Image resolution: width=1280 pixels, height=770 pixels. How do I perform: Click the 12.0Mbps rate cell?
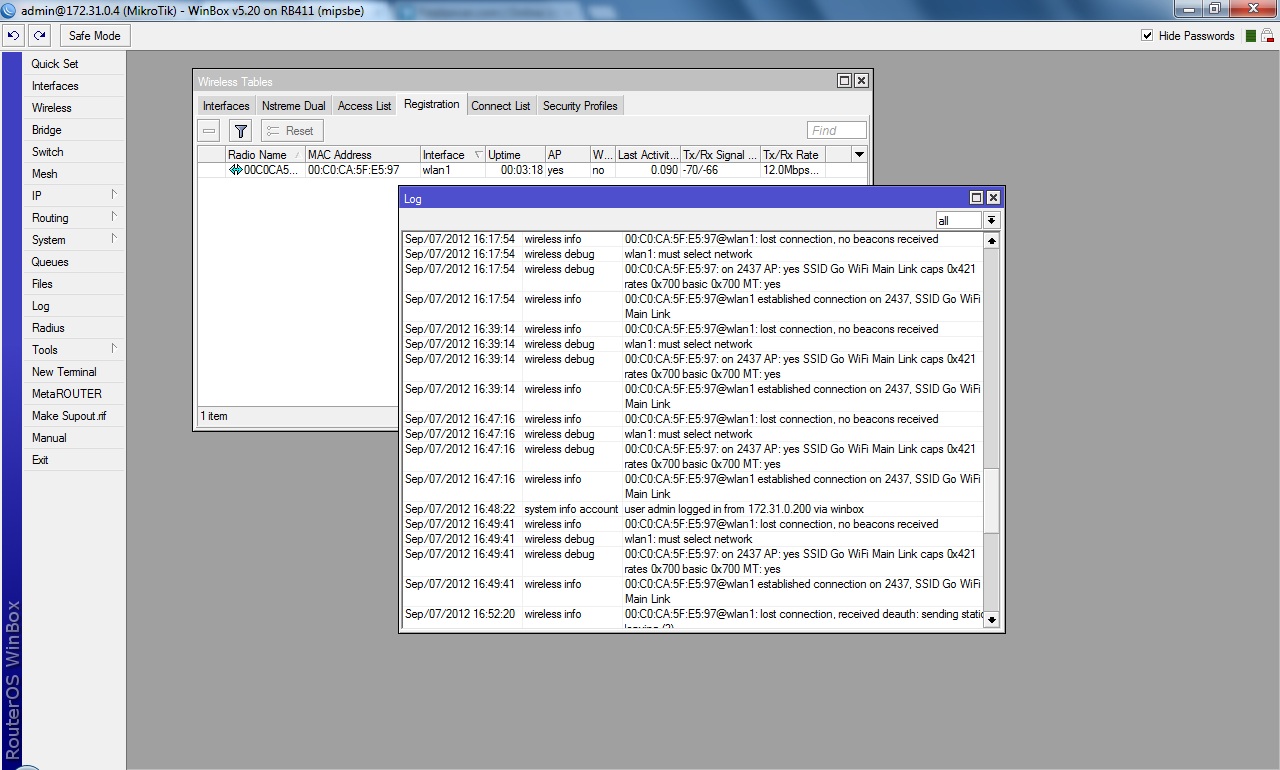(x=791, y=170)
